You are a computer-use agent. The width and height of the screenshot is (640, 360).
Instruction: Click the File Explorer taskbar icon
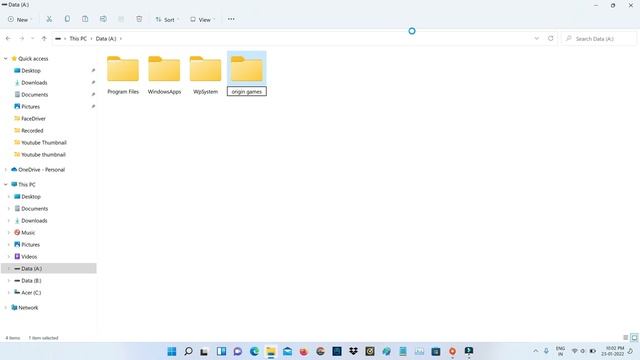pos(271,351)
